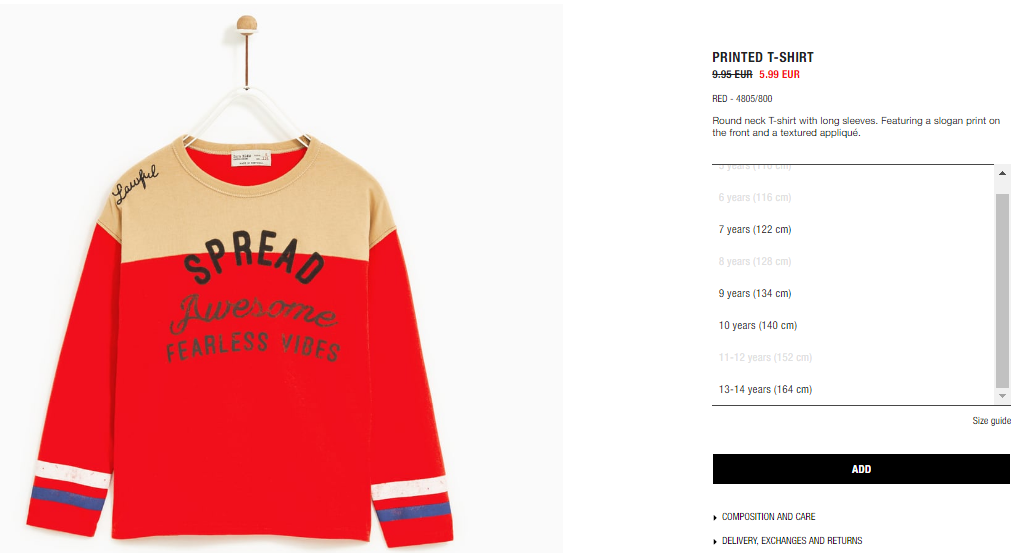Pick the unavailable 6 years (116 cm) size
Image resolution: width=1013 pixels, height=553 pixels.
(x=755, y=198)
